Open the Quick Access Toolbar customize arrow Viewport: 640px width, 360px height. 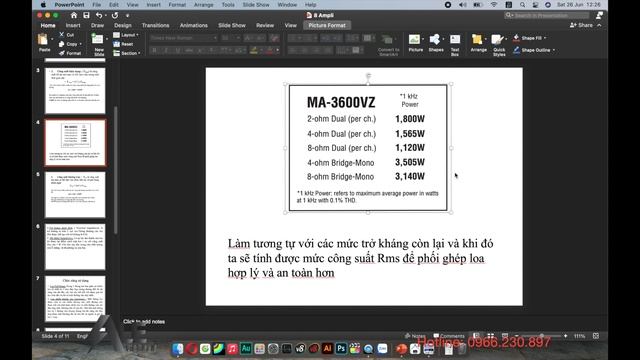(x=128, y=16)
